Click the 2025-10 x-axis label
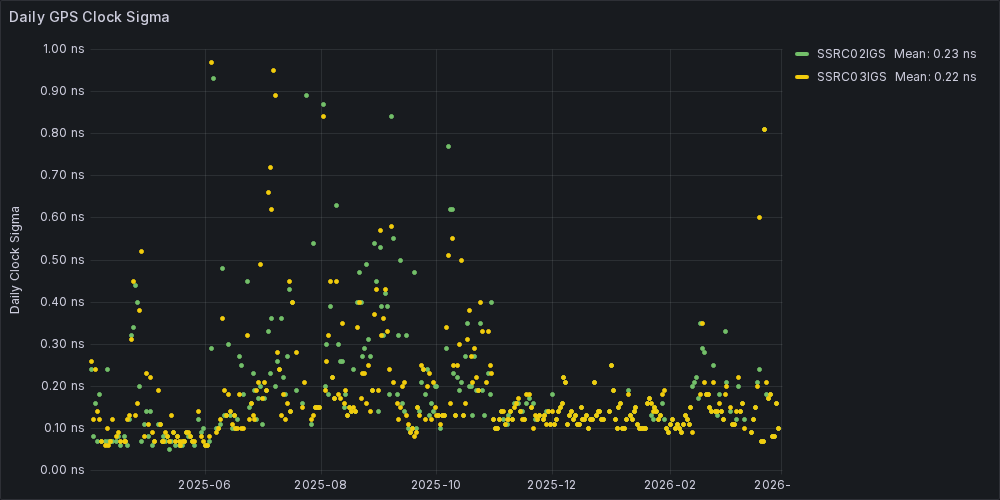1000x500 pixels. coord(437,484)
